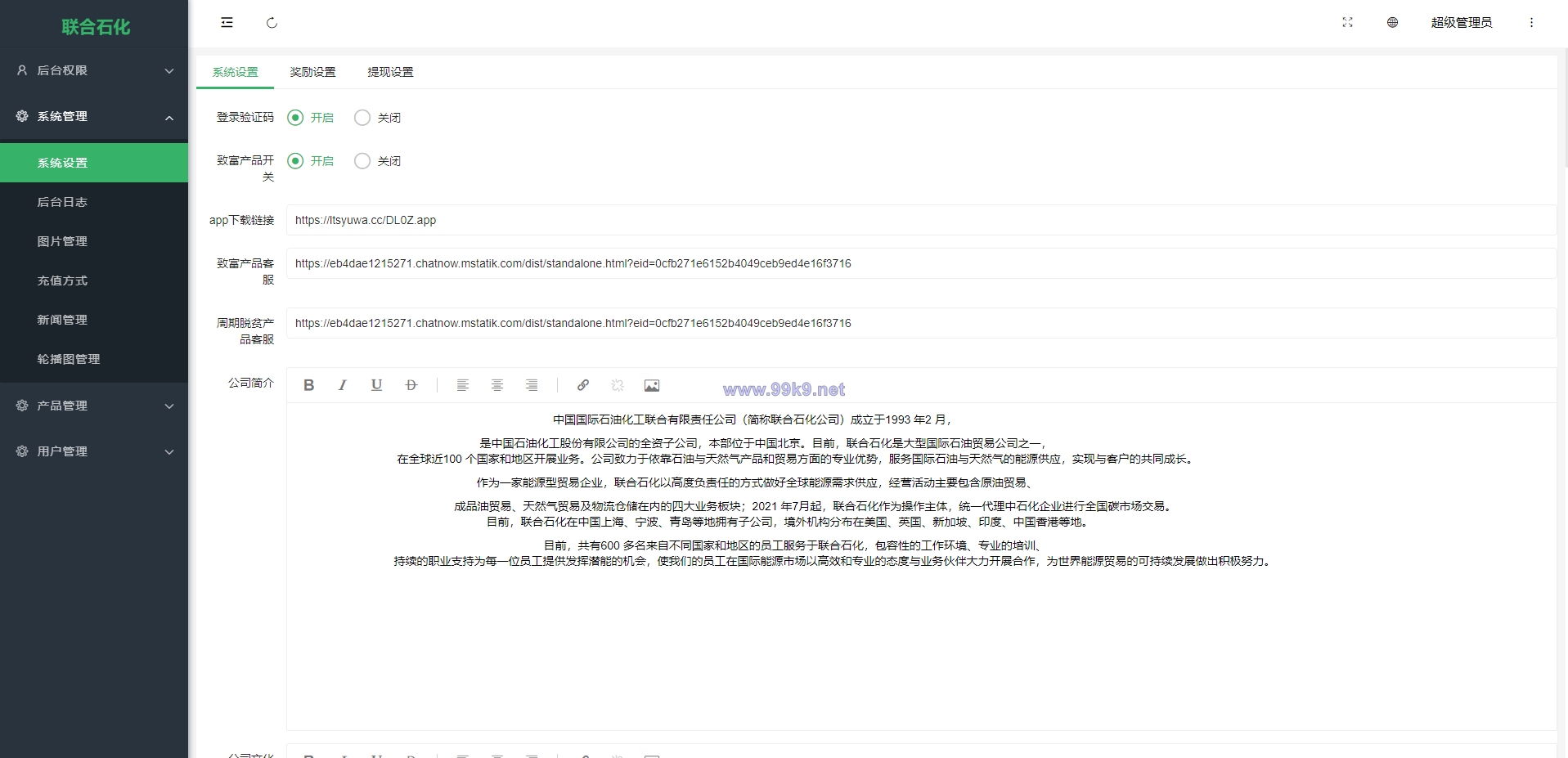Click the line starting 中国国际石油化工联合有限责任公司
1568x758 pixels.
click(x=753, y=419)
